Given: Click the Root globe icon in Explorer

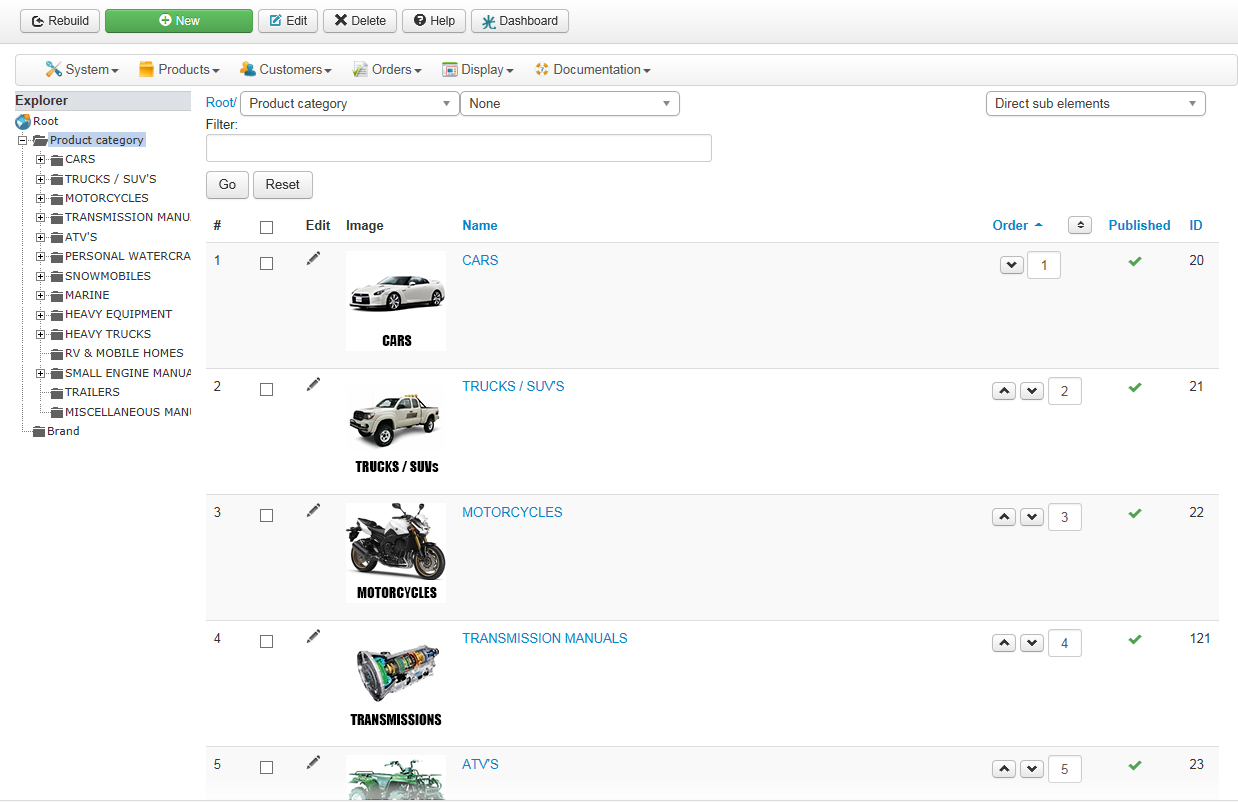Looking at the screenshot, I should coord(23,121).
